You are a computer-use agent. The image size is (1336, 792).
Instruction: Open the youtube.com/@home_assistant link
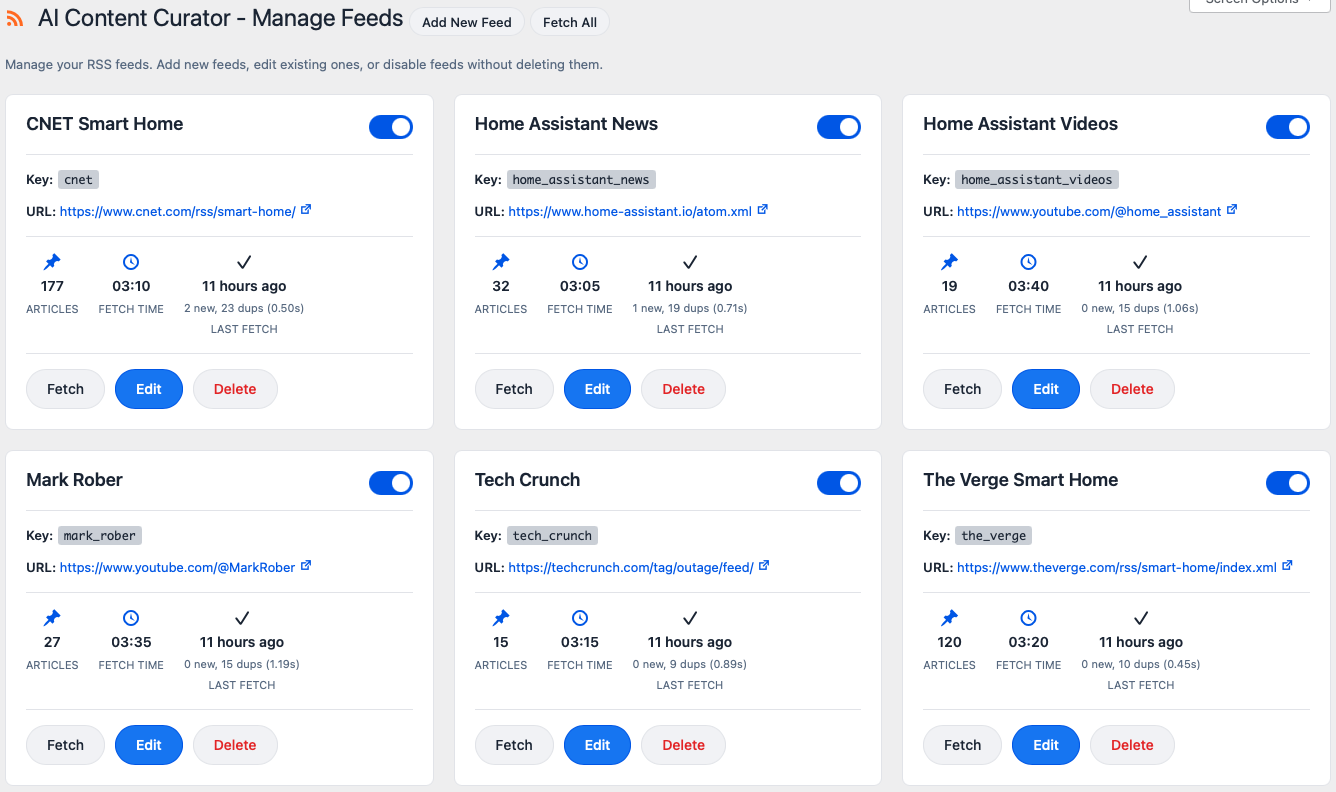[x=1089, y=211]
